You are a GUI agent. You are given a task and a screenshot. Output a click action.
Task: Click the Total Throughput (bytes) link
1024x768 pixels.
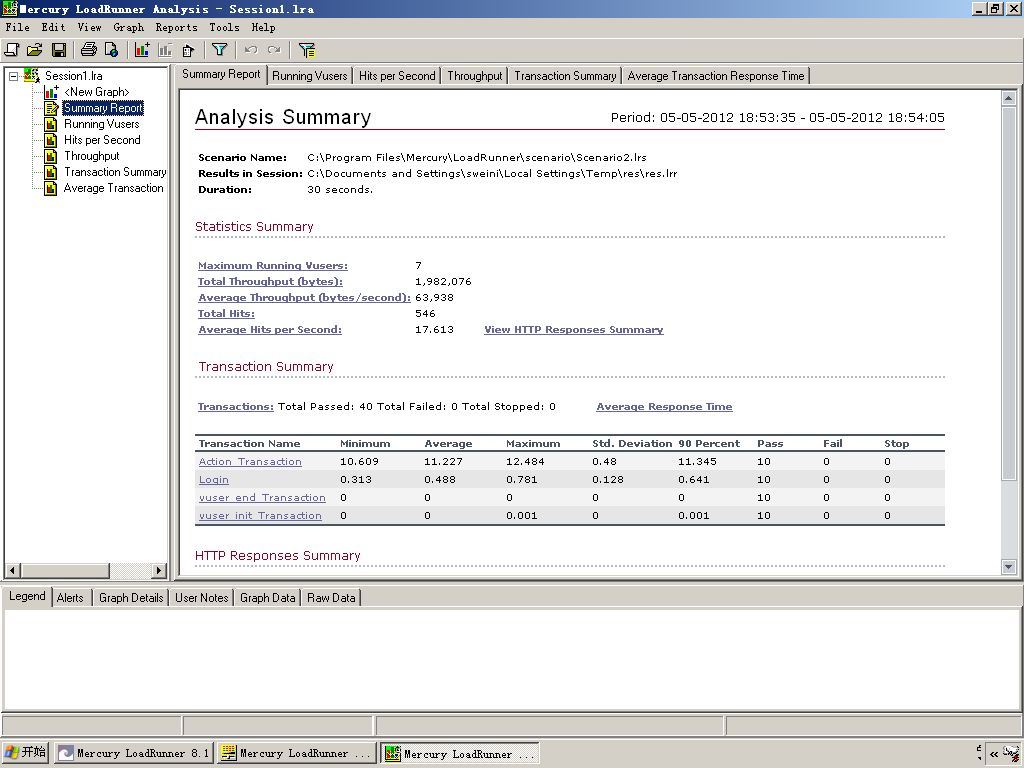[270, 281]
